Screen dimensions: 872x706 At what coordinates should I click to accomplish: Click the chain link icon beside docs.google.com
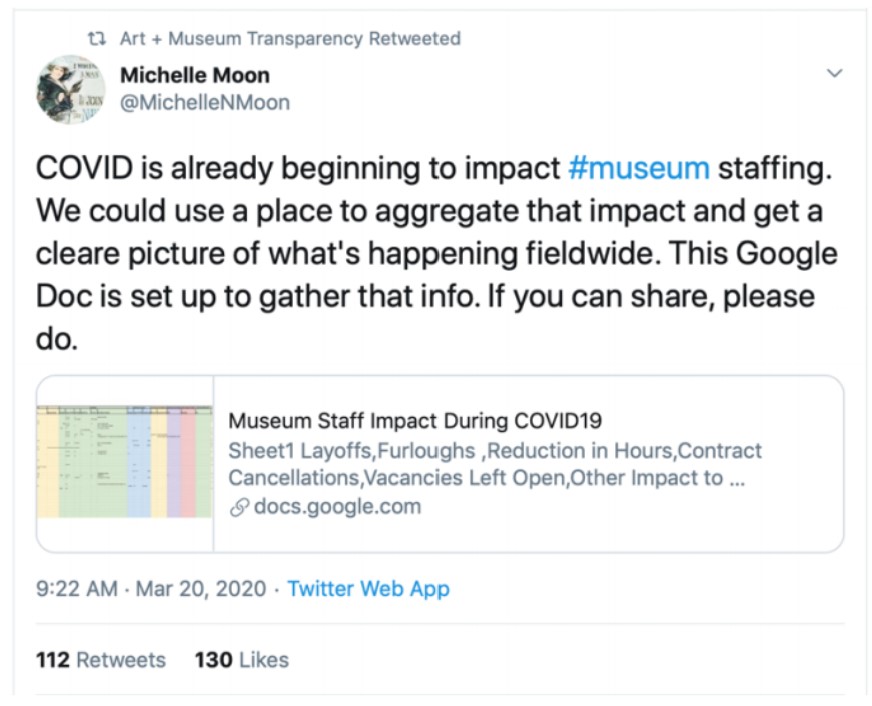coord(238,506)
